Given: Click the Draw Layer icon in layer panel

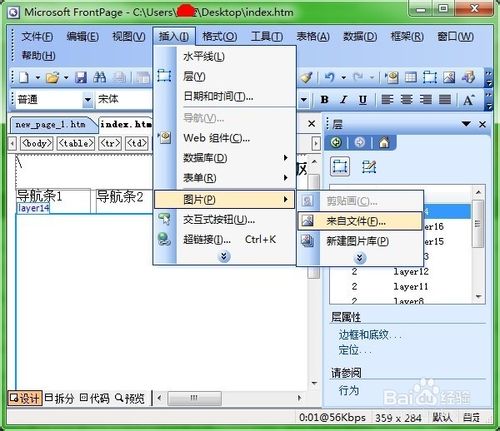Looking at the screenshot, I should [369, 167].
